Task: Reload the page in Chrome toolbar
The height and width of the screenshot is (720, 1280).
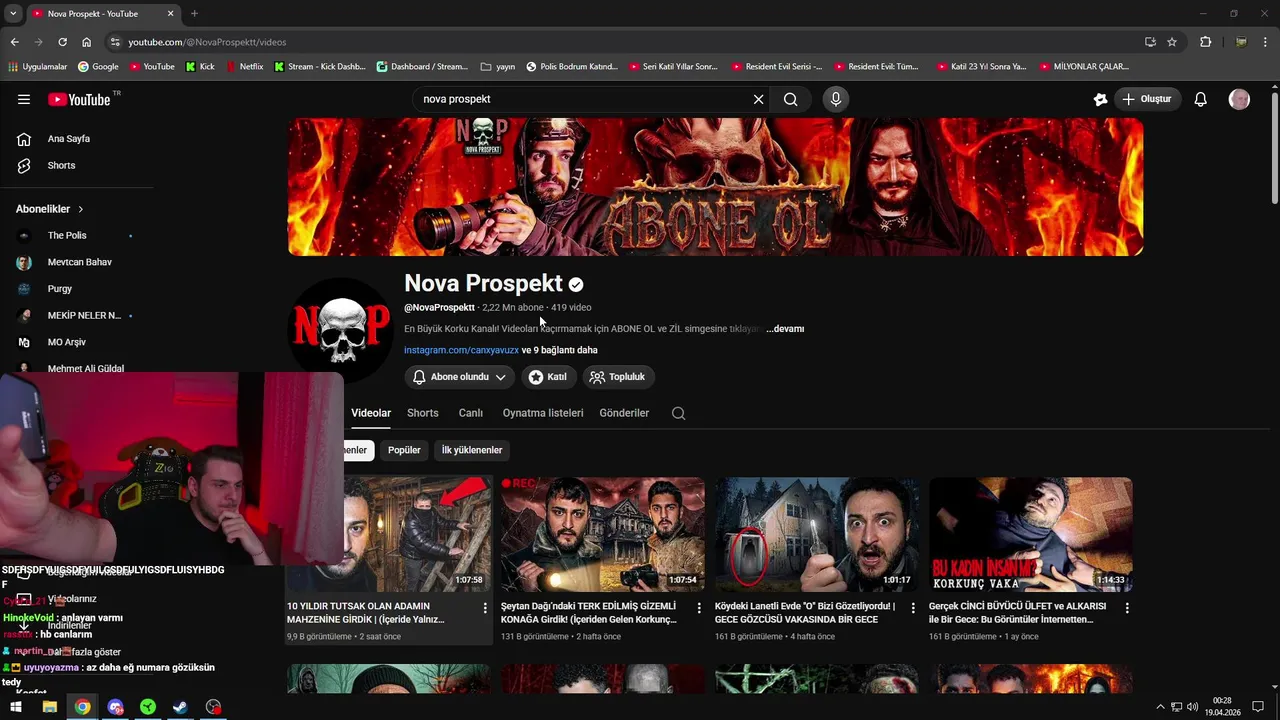Action: point(62,42)
